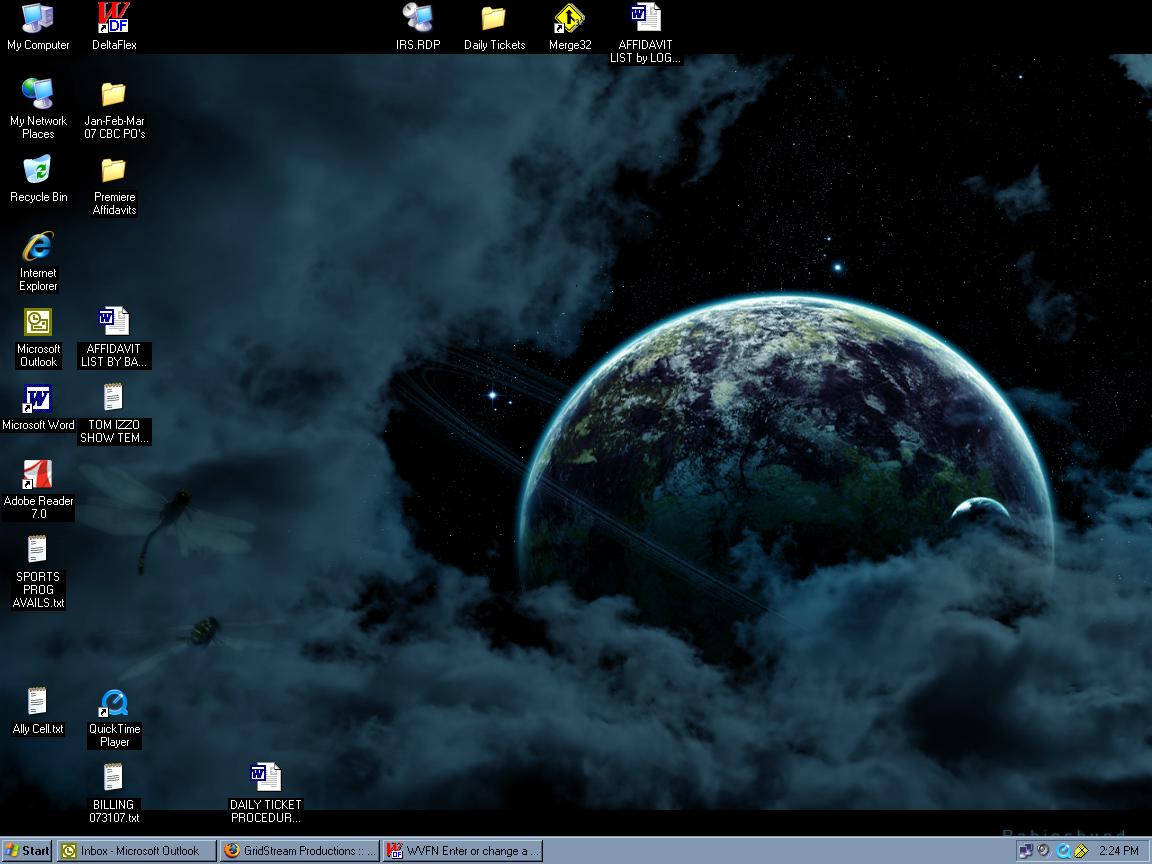Image resolution: width=1152 pixels, height=864 pixels.
Task: Select the Daily Tickets folder
Action: pos(494,19)
